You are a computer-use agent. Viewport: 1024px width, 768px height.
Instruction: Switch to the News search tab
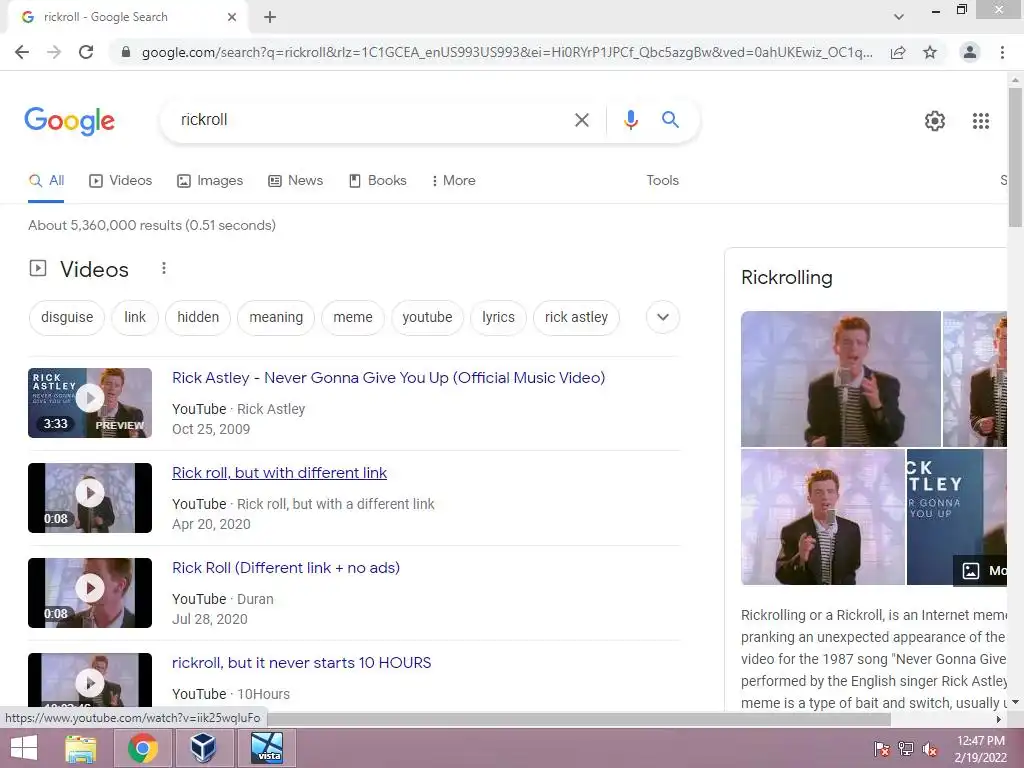point(296,181)
